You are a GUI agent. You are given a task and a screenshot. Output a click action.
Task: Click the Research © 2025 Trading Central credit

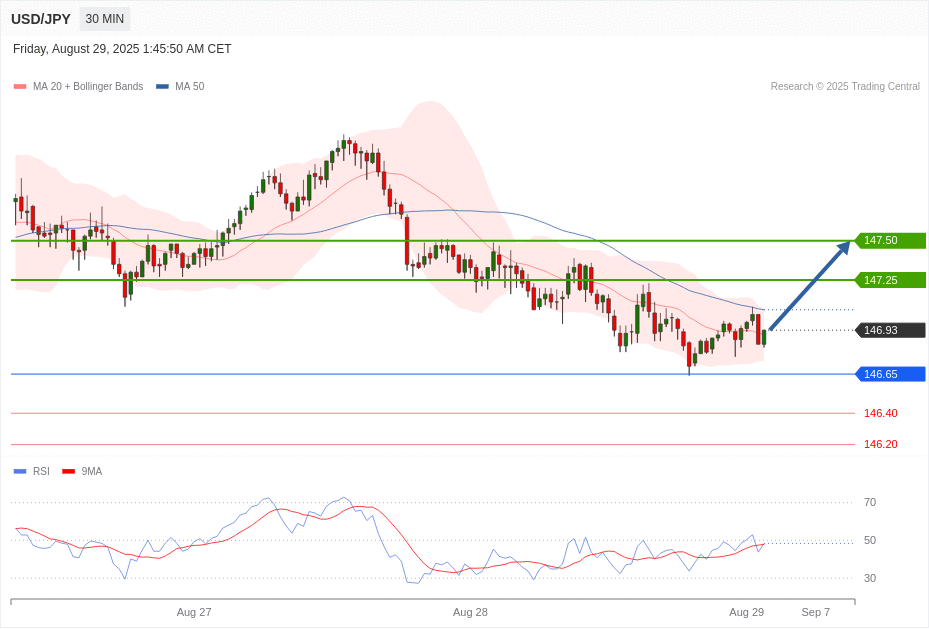845,87
